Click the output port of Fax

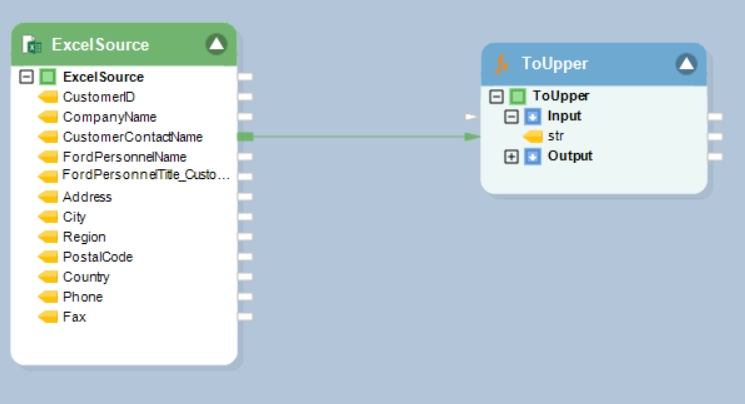(245, 316)
